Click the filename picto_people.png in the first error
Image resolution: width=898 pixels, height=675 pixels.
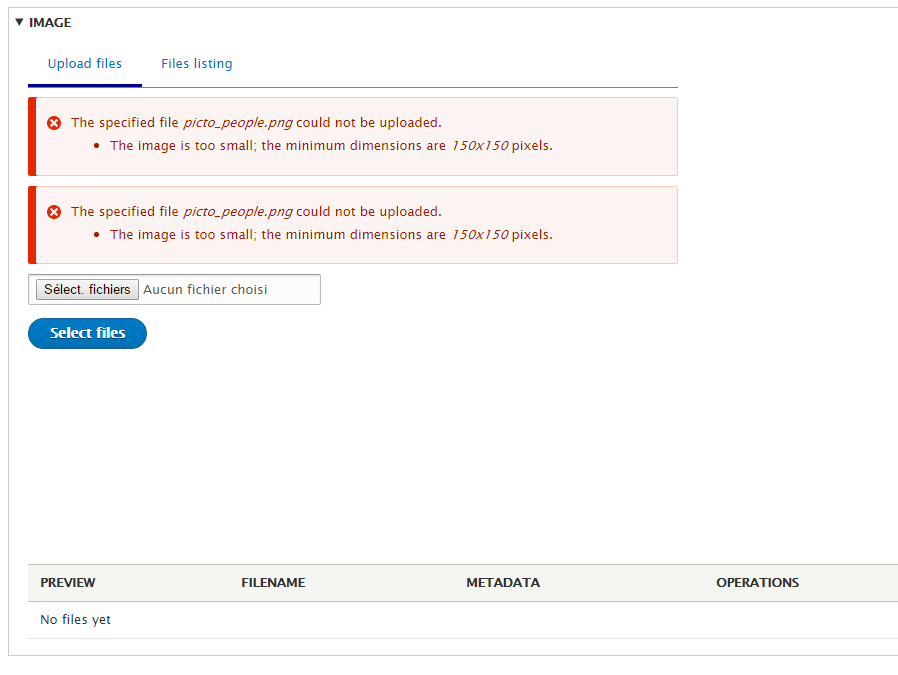point(236,122)
